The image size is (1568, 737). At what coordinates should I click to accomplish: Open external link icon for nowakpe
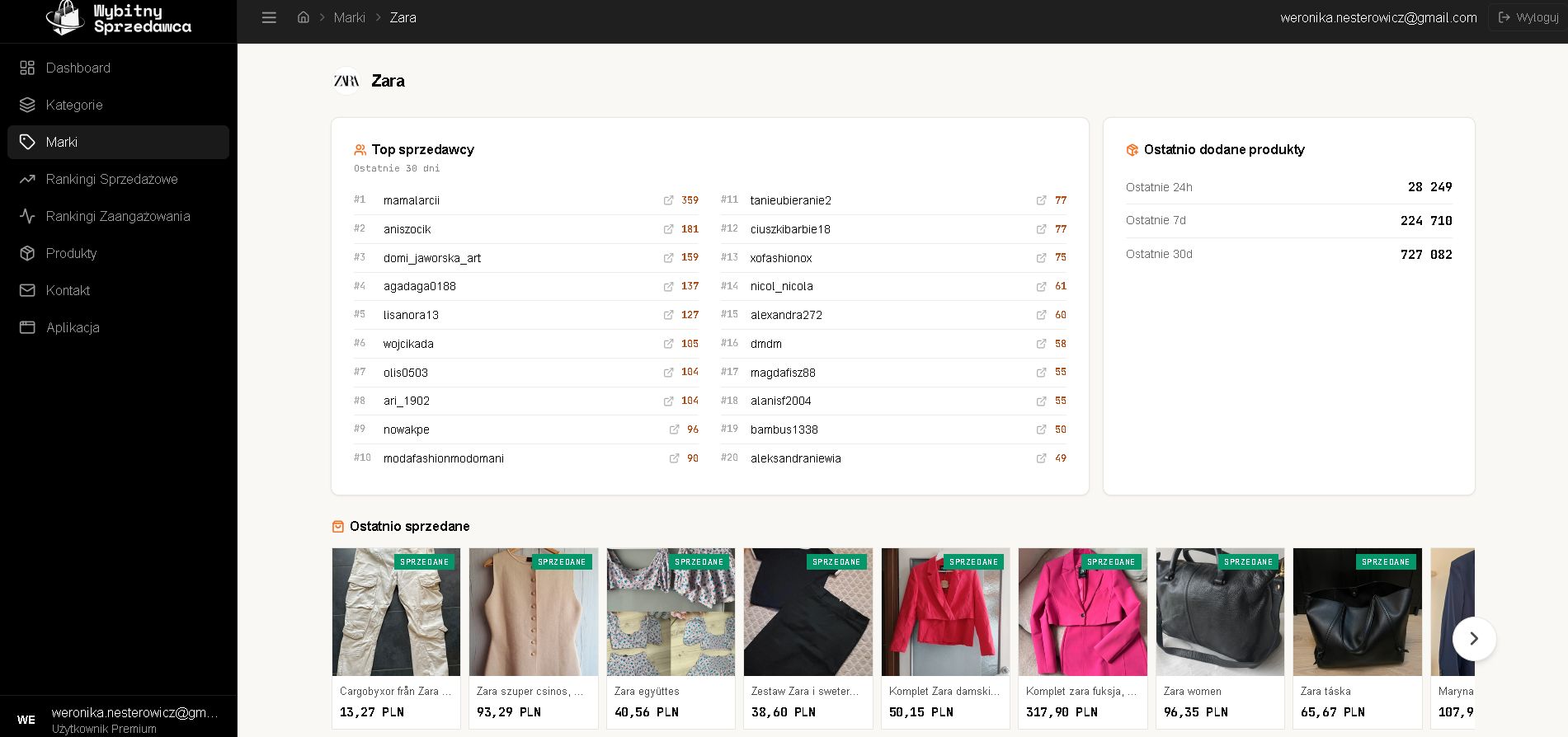675,430
